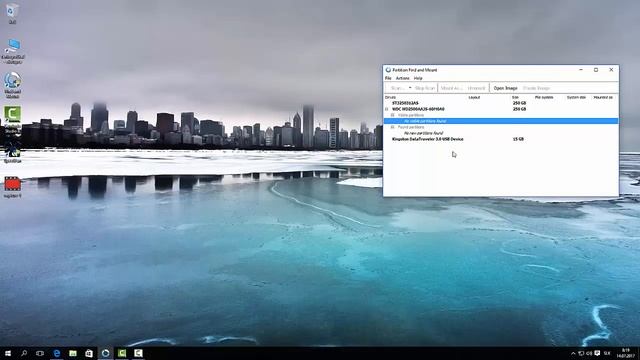Open File Explorer from the taskbar
Viewport: 640px width, 360px height.
[x=73, y=353]
